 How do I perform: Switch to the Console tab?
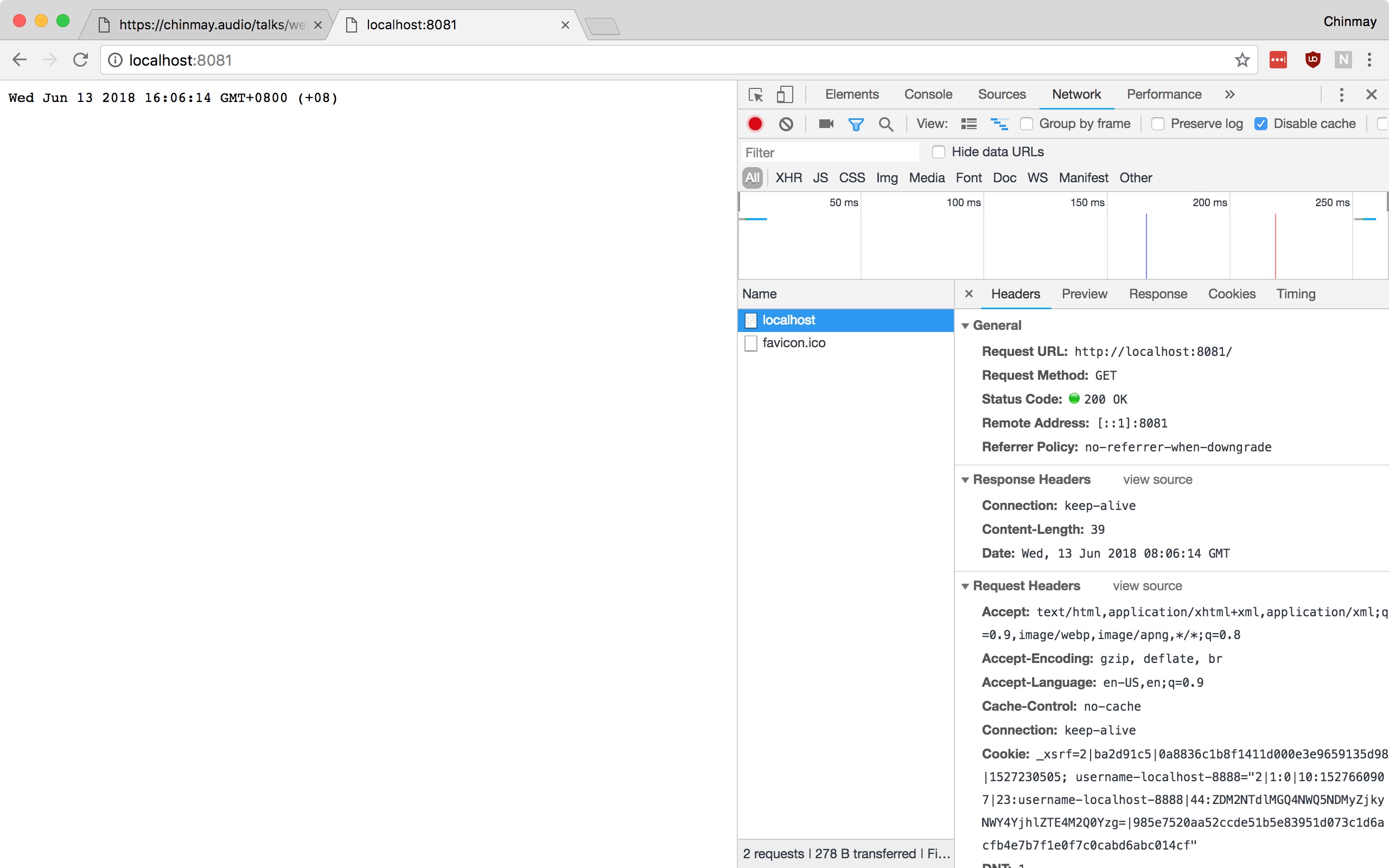tap(928, 95)
